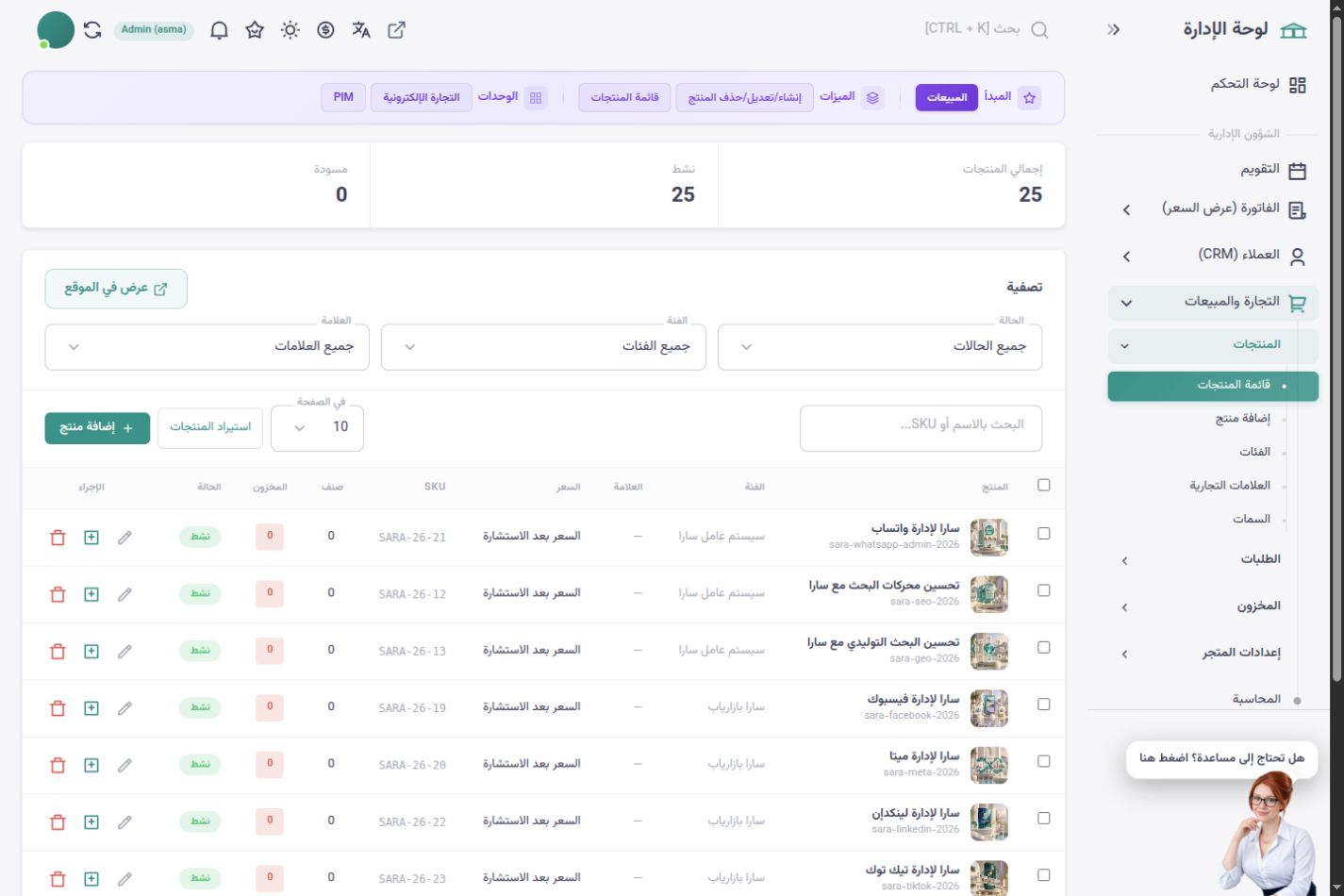1344x896 pixels.
Task: Click the help assistant bubble هل تحتاج إلى مساعدة
Action: click(x=1221, y=759)
